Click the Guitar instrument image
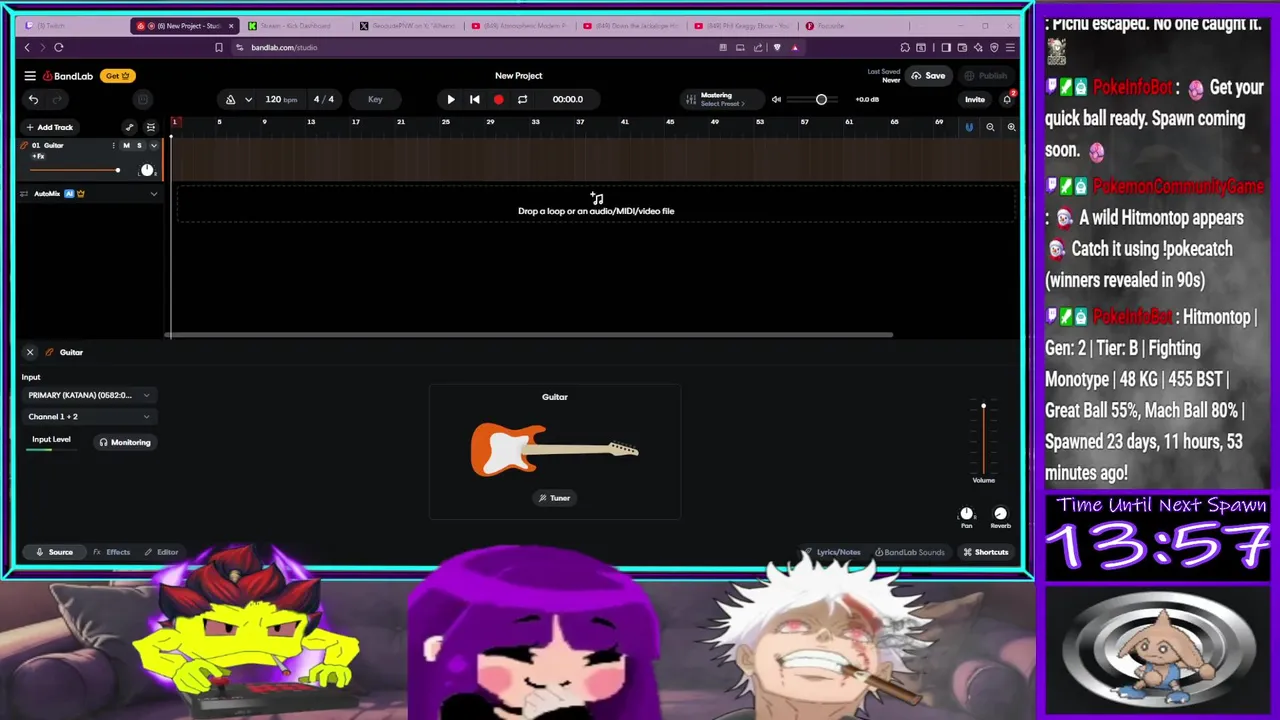The height and width of the screenshot is (720, 1280). (554, 449)
